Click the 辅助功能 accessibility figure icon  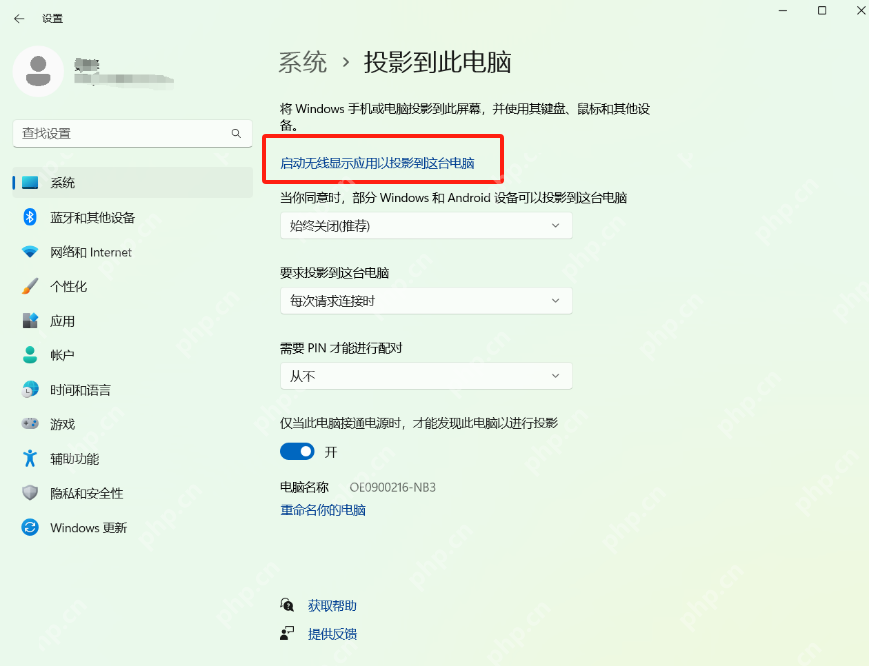coord(30,458)
